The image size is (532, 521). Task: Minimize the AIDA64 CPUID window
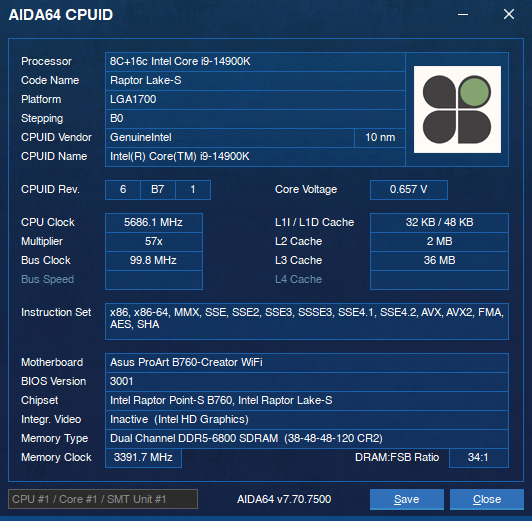pyautogui.click(x=463, y=14)
